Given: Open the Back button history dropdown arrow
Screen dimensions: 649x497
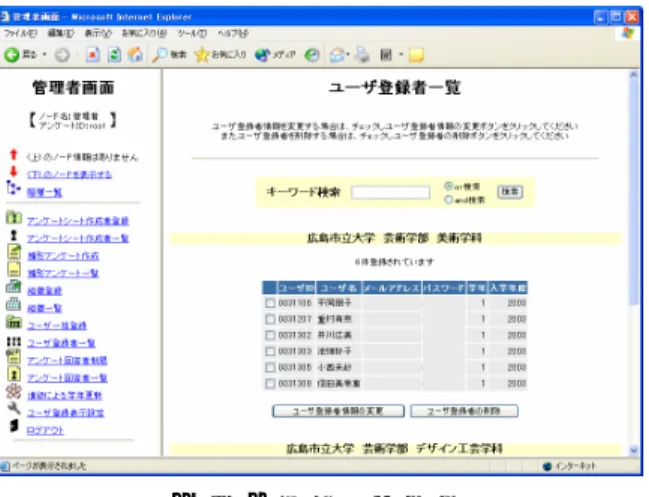Looking at the screenshot, I should coord(44,55).
